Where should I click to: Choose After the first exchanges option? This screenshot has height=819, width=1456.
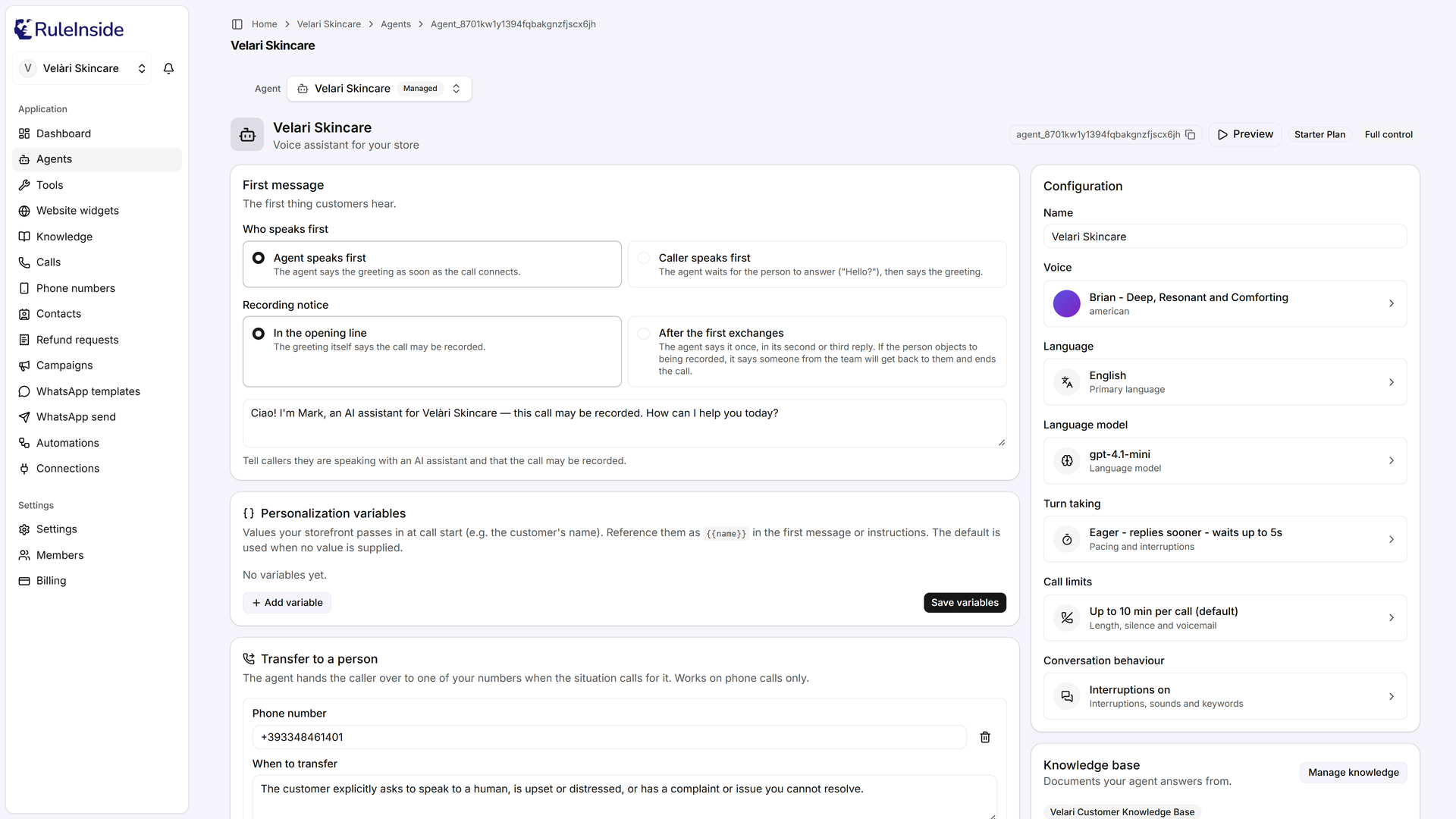(817, 352)
